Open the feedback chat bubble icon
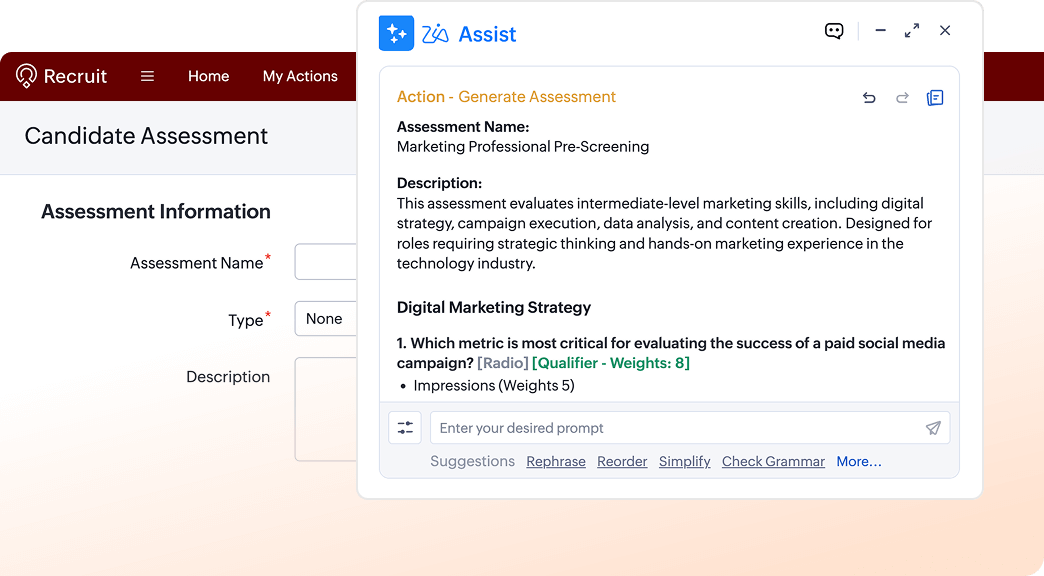Screen dimensions: 1044x576 pyautogui.click(x=834, y=31)
